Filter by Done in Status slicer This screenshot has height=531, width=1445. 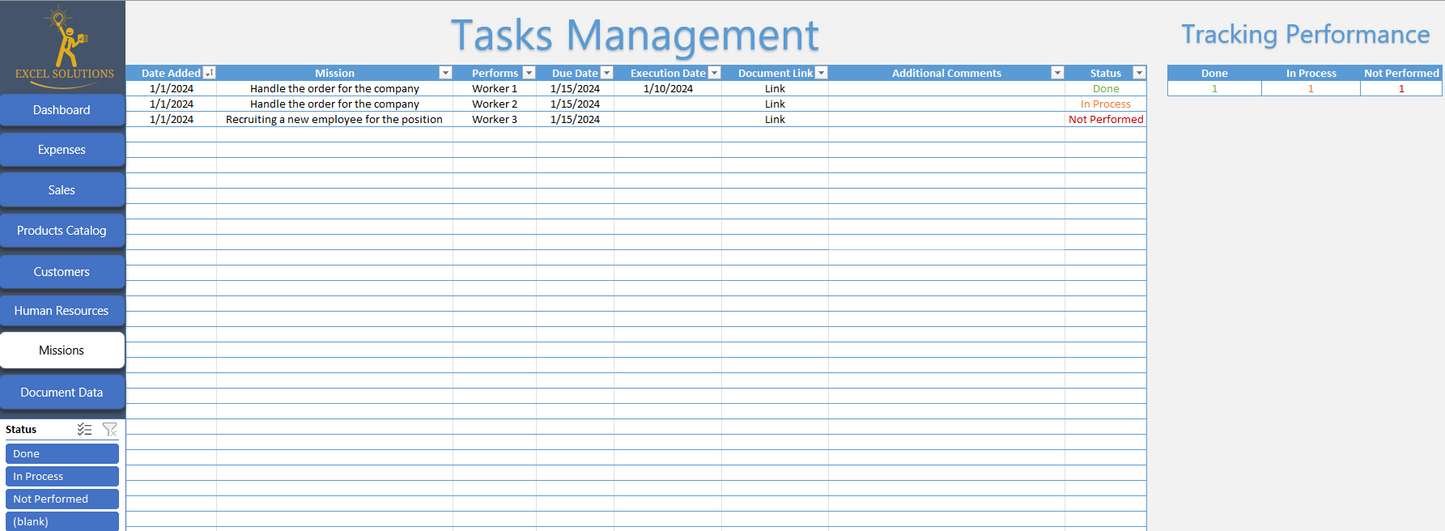(x=62, y=454)
